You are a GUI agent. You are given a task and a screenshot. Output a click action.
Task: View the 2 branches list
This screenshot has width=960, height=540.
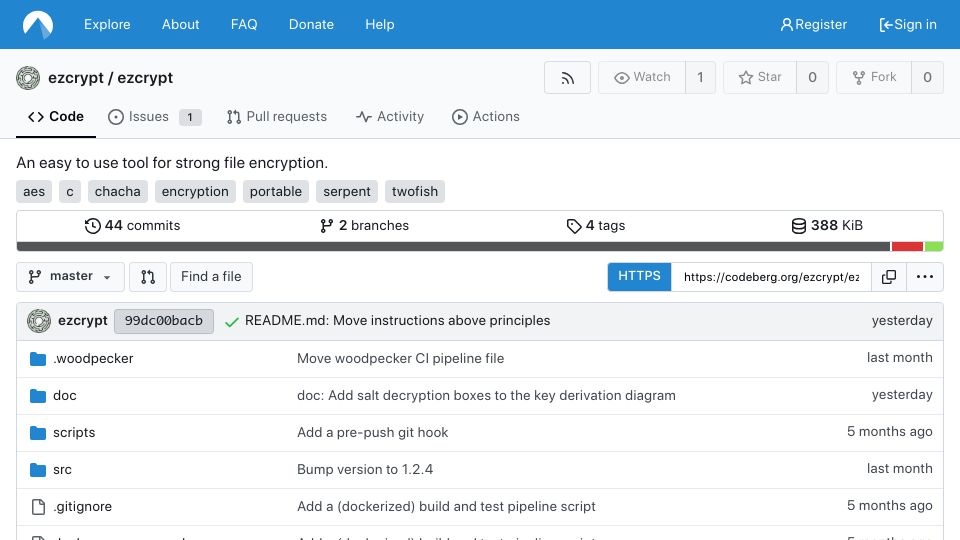(364, 226)
